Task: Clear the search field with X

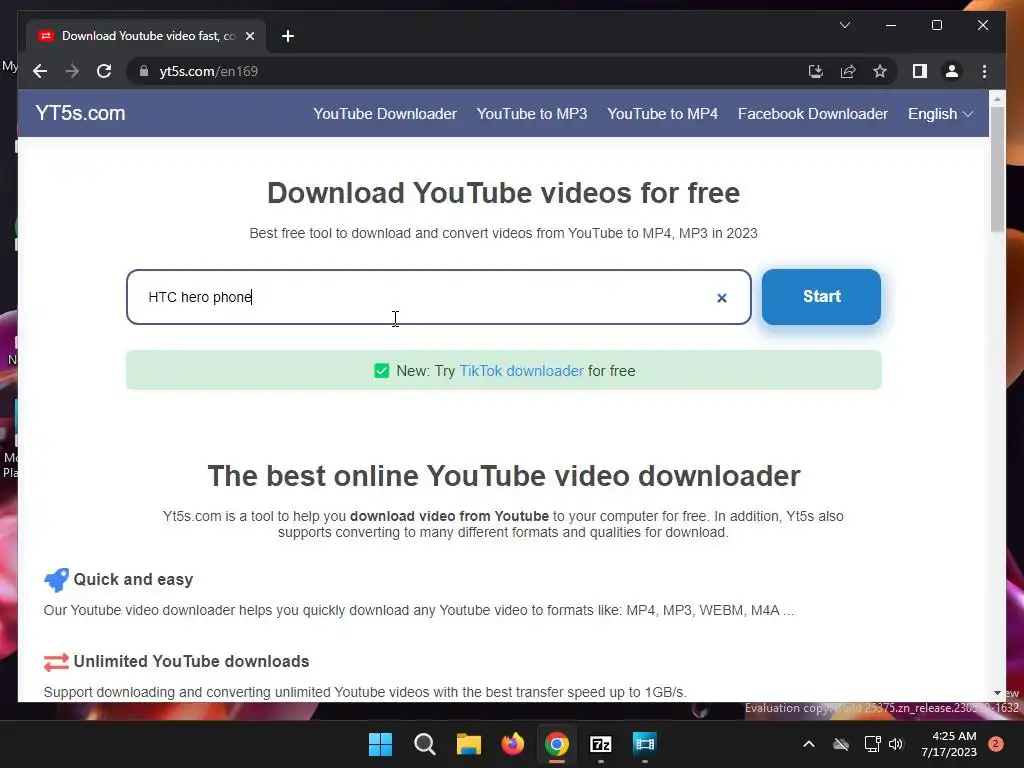Action: coord(722,298)
